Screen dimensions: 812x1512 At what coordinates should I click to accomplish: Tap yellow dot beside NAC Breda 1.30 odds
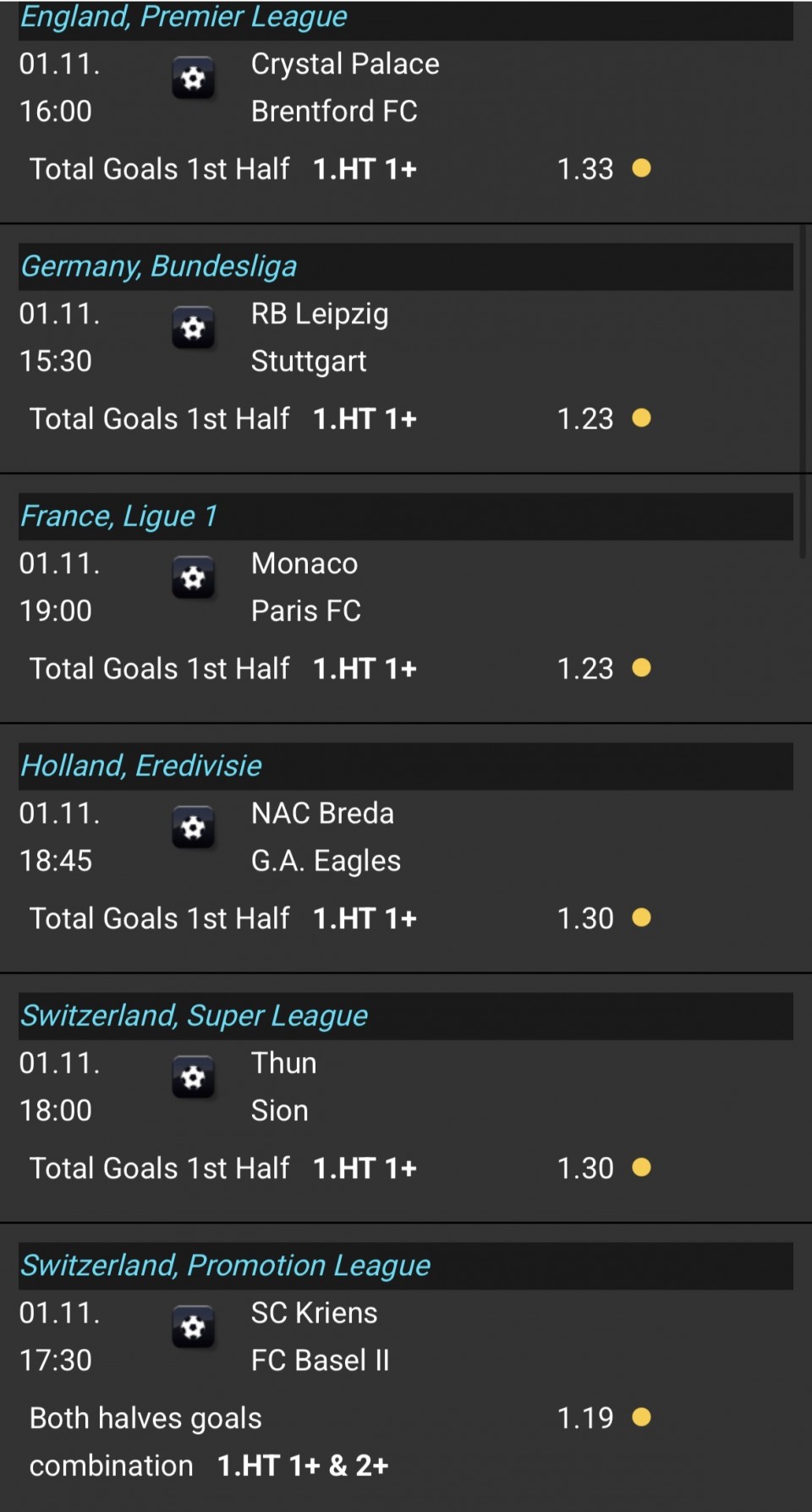pyautogui.click(x=641, y=918)
